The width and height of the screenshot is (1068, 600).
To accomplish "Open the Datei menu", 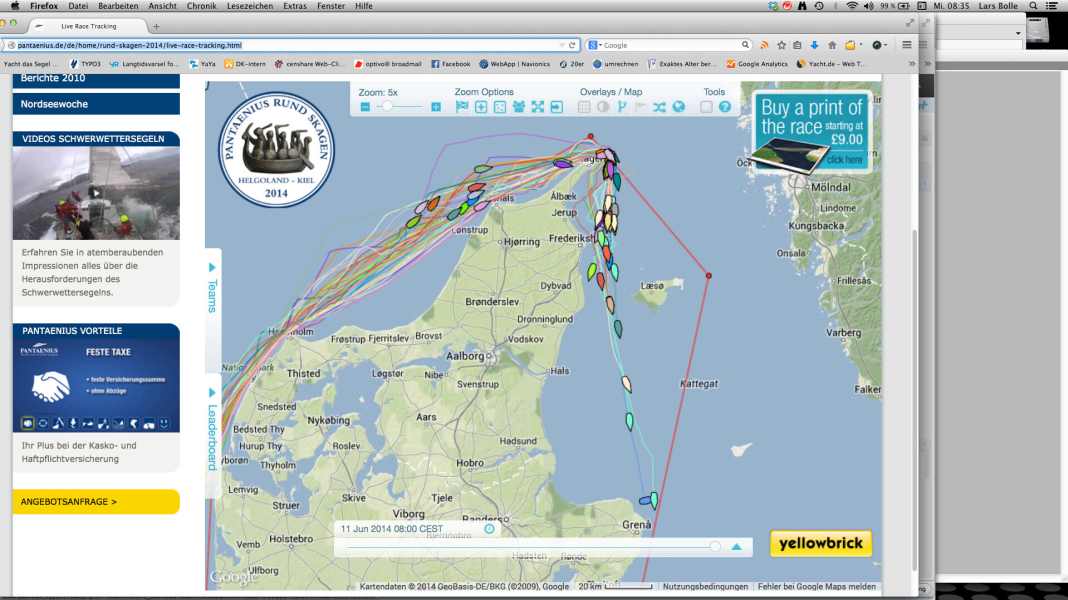I will 78,5.
